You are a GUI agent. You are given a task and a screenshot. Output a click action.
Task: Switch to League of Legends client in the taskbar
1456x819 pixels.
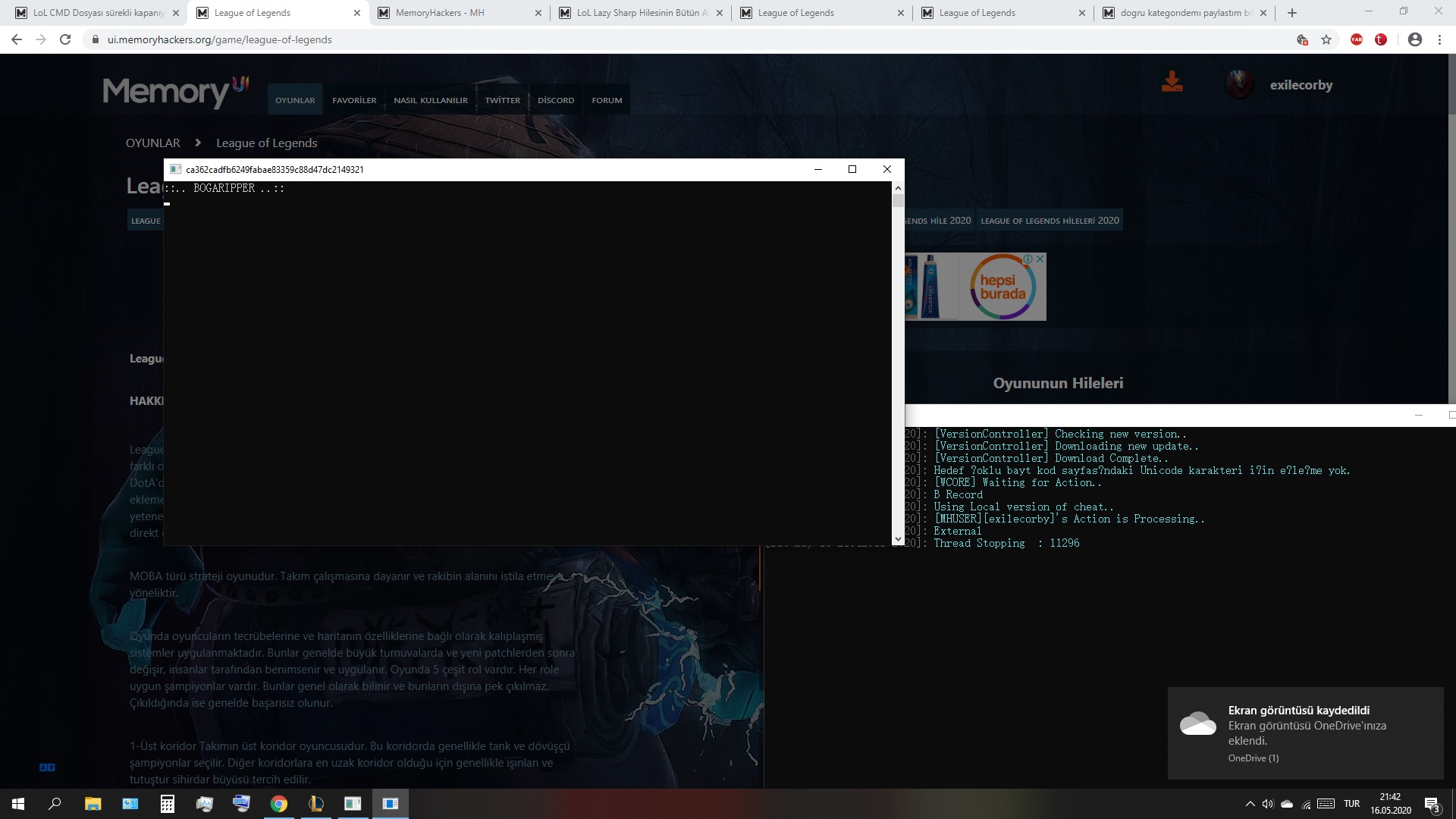[316, 804]
